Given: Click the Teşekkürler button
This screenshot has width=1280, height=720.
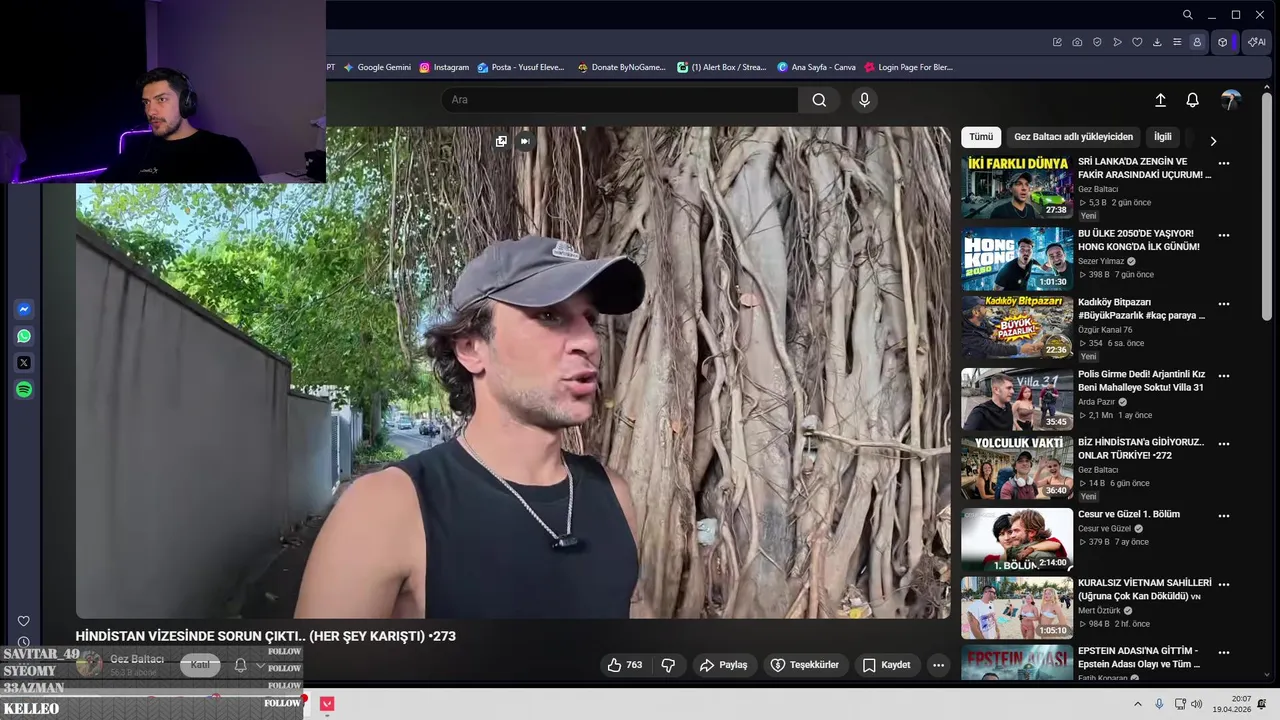Looking at the screenshot, I should click(807, 665).
